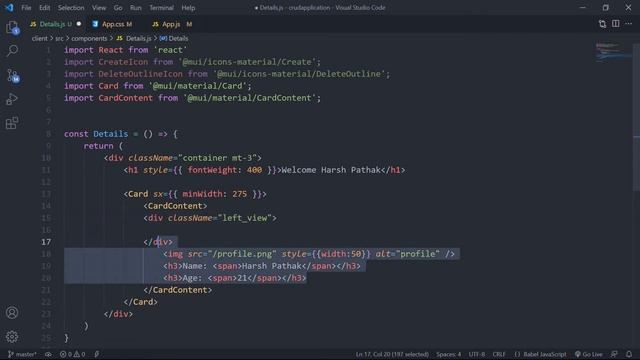
Task: Click the Open Changes icon in editor toolbar
Action: pos(602,24)
